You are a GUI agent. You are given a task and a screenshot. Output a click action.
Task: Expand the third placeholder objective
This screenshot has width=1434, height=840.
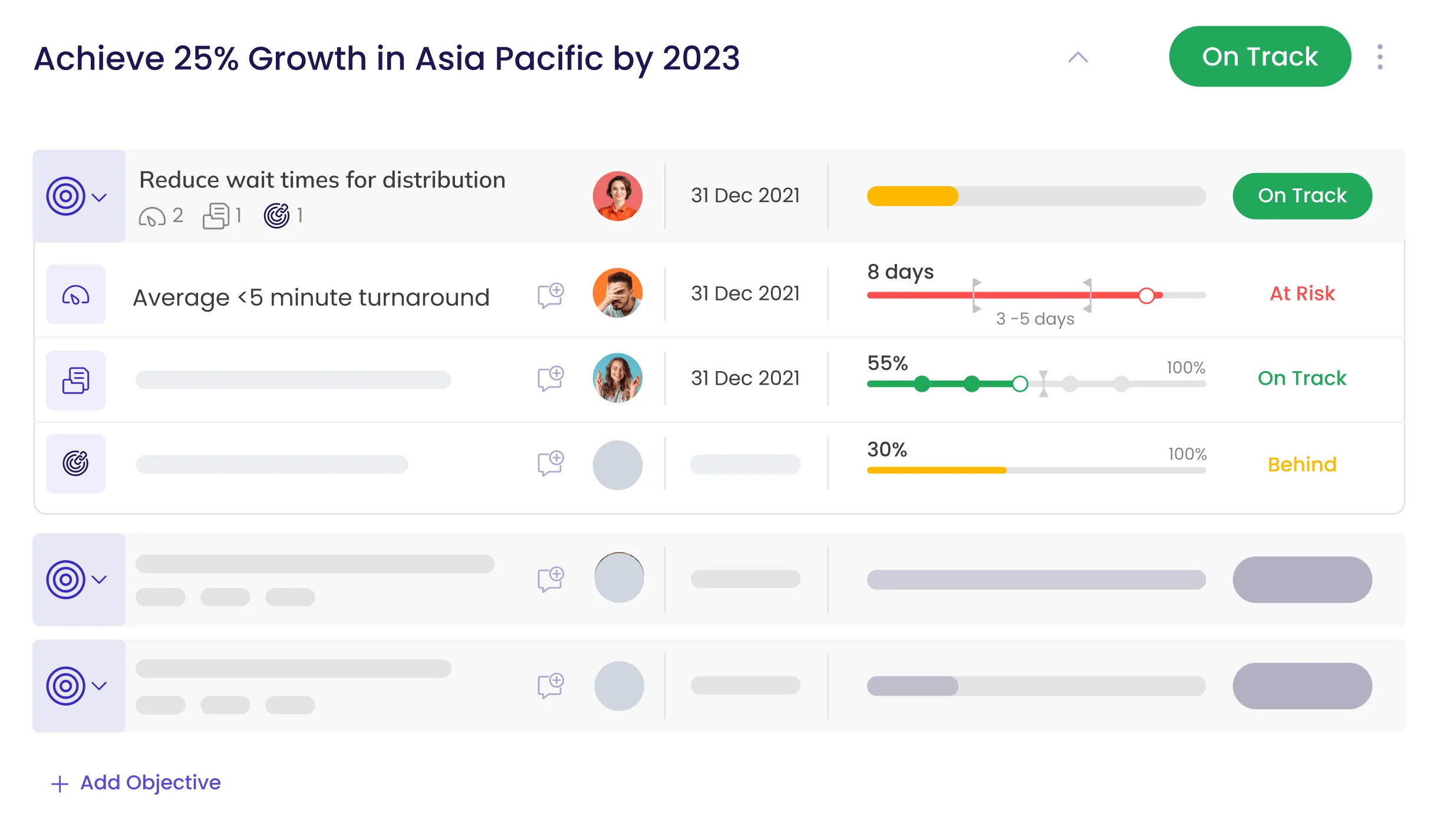[x=99, y=686]
